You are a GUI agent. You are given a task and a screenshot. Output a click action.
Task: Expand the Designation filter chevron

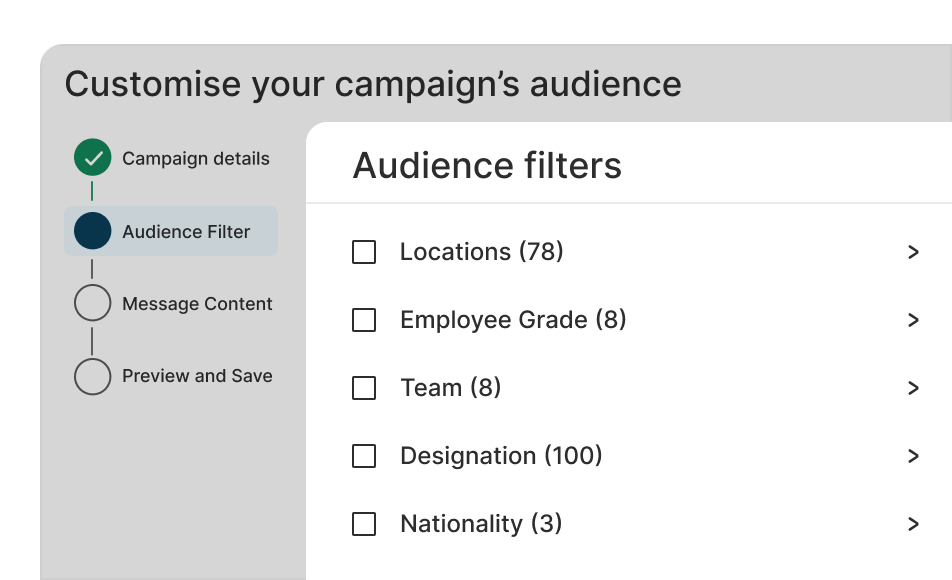pos(913,456)
